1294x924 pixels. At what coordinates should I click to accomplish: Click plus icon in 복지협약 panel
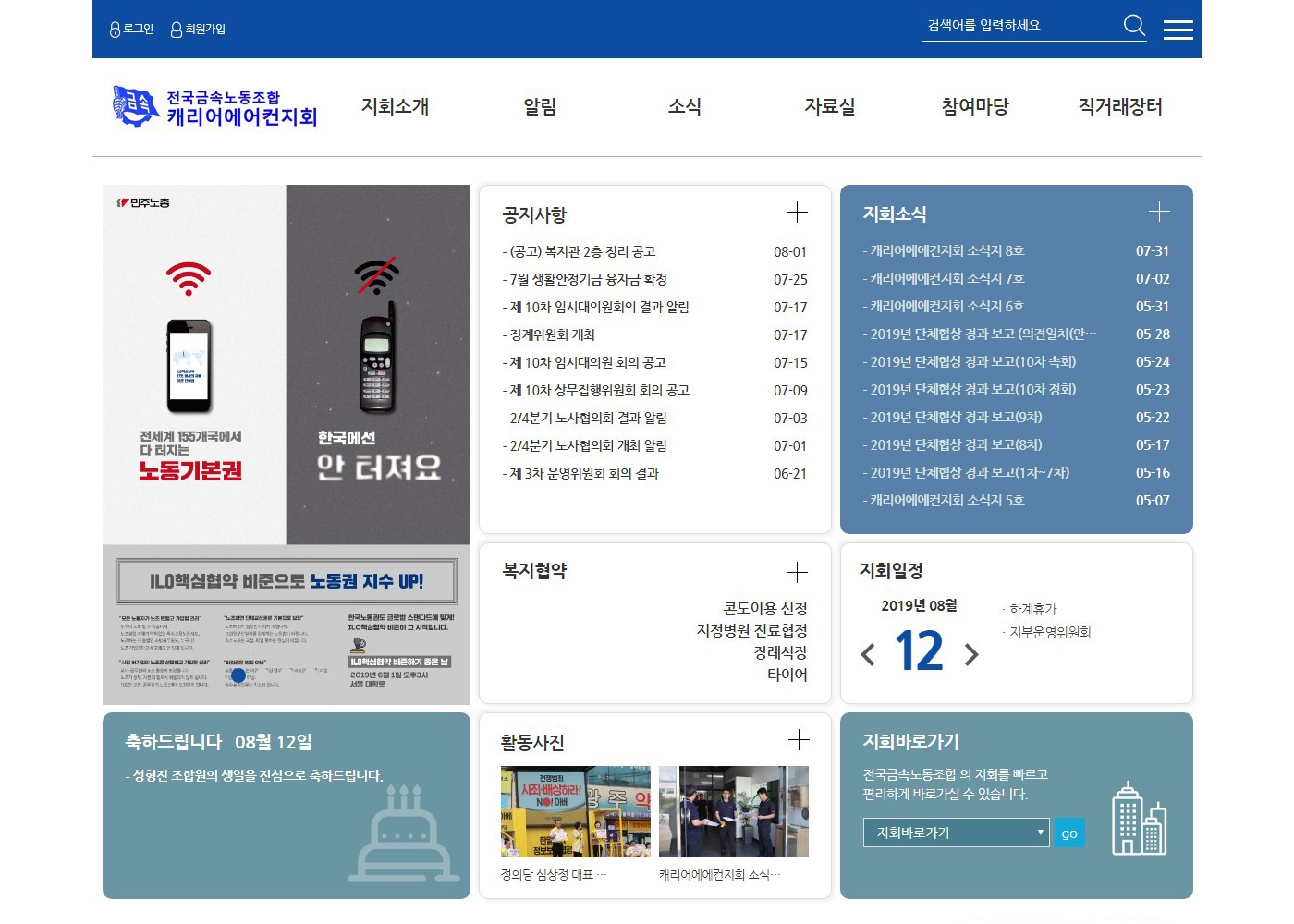coord(797,572)
